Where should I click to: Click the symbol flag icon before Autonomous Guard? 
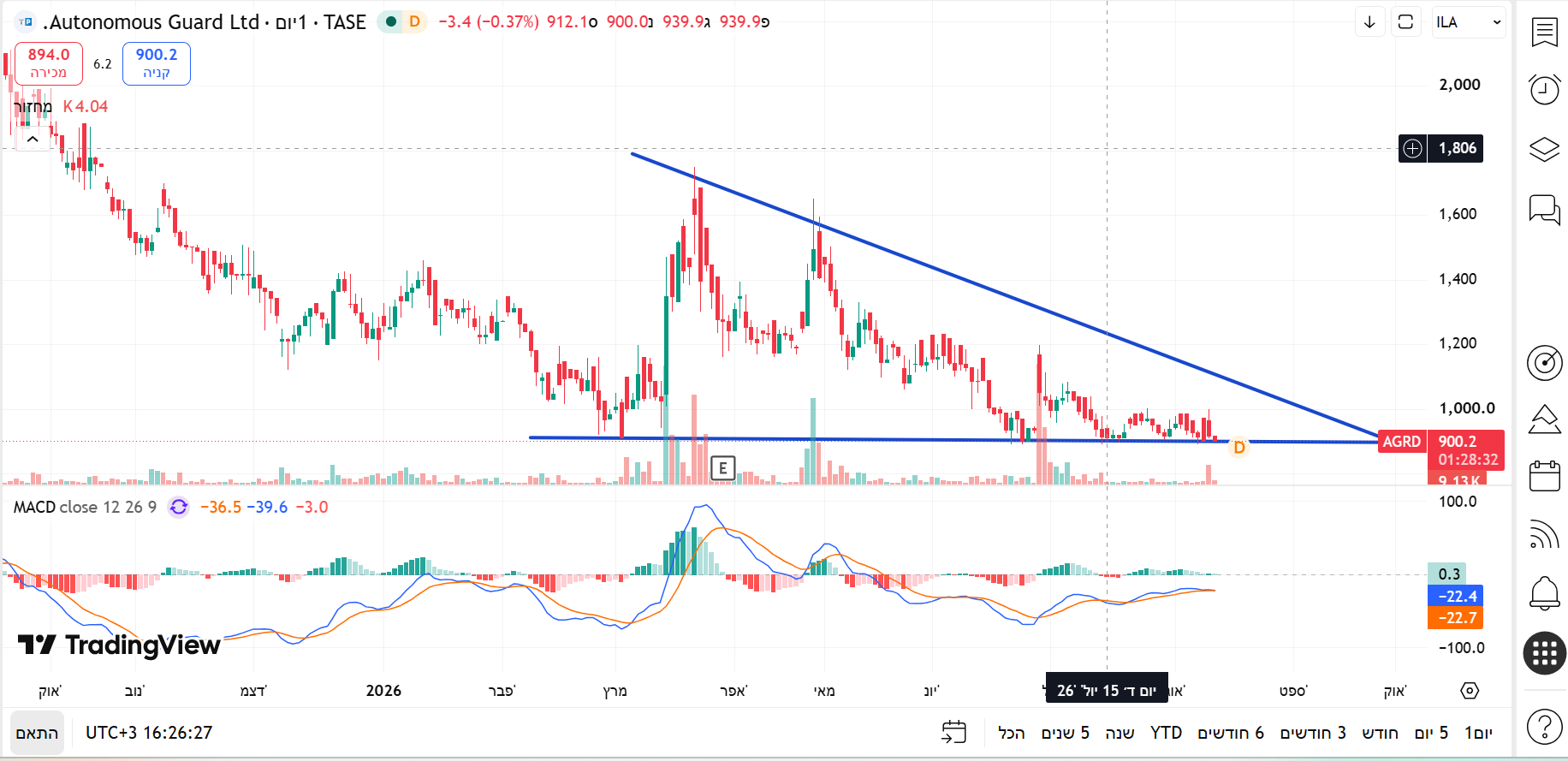(x=26, y=22)
